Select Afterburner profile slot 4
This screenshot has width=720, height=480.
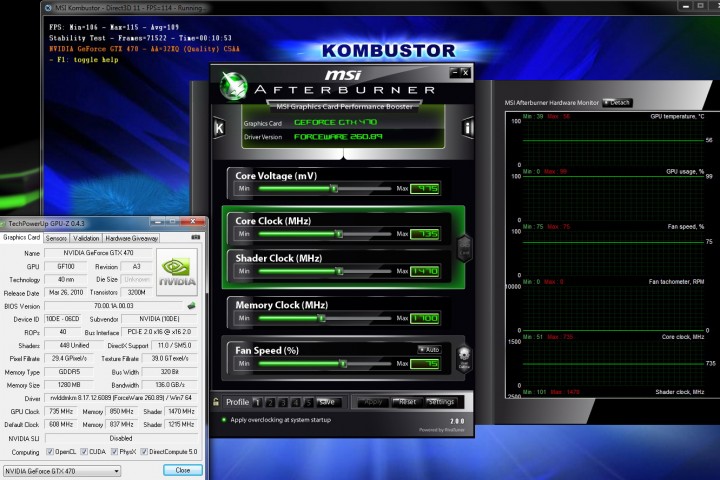point(296,402)
